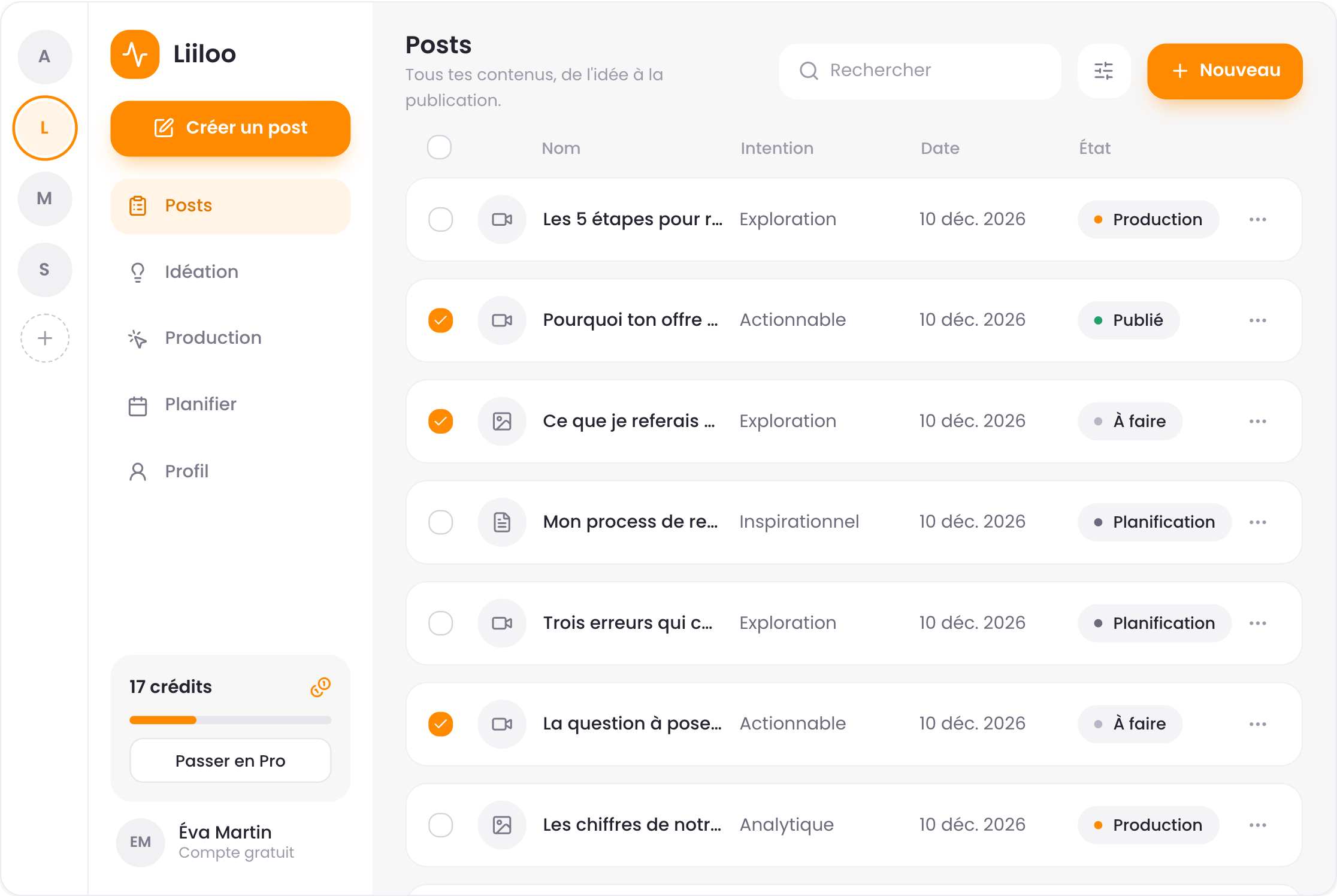Click image icon on 'Les chiffres de notr' row
The width and height of the screenshot is (1337, 896).
502,825
